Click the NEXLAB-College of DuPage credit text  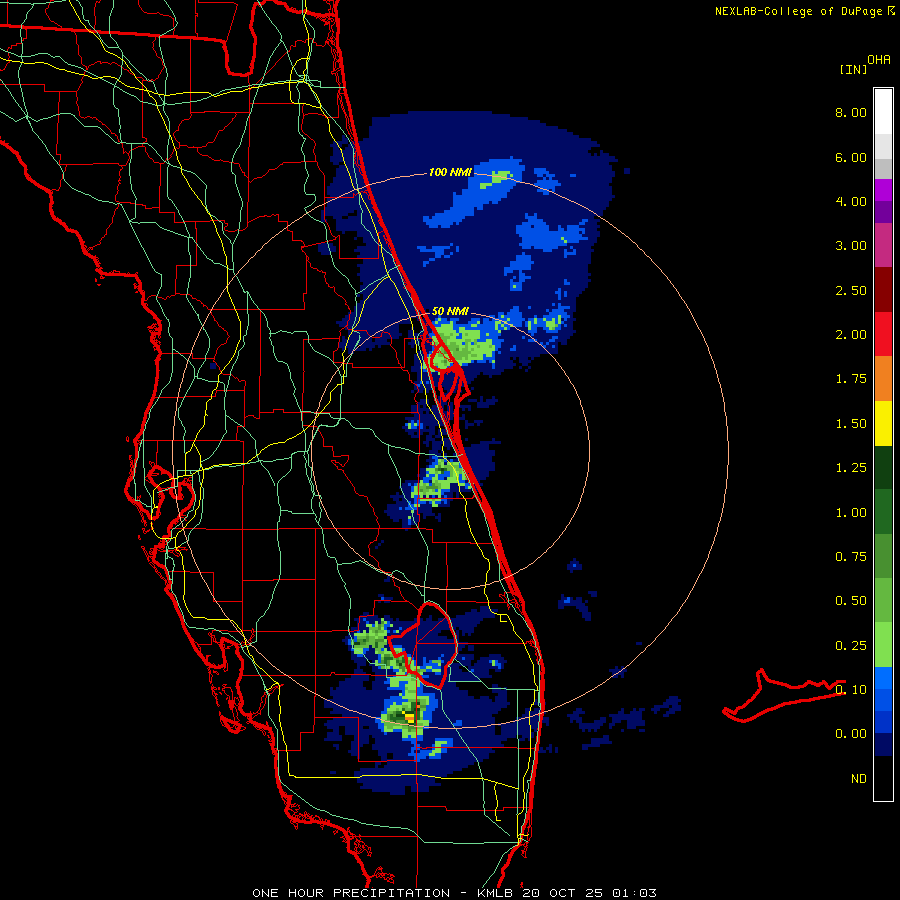[x=804, y=11]
